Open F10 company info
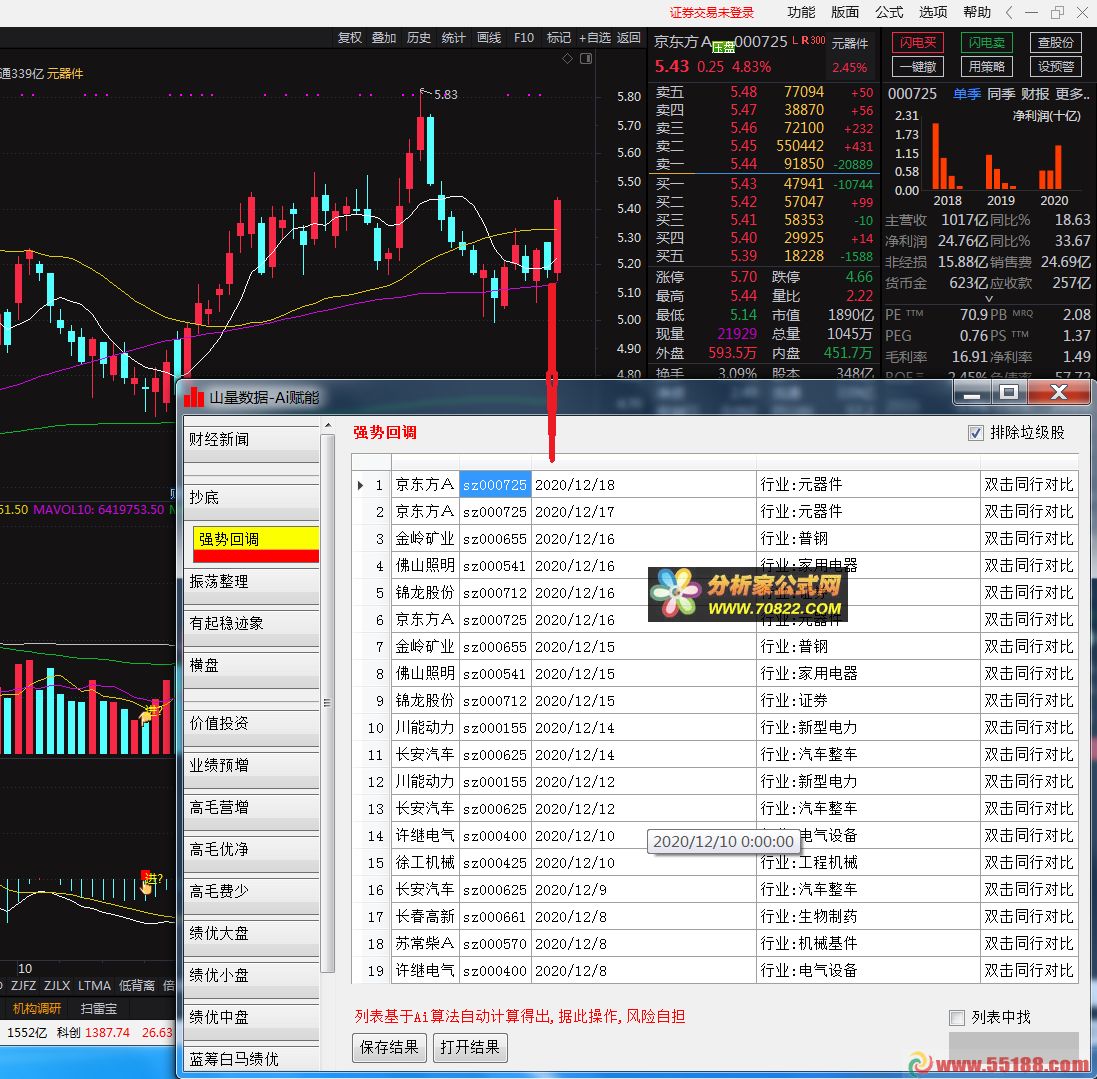The height and width of the screenshot is (1079, 1097). [x=523, y=38]
